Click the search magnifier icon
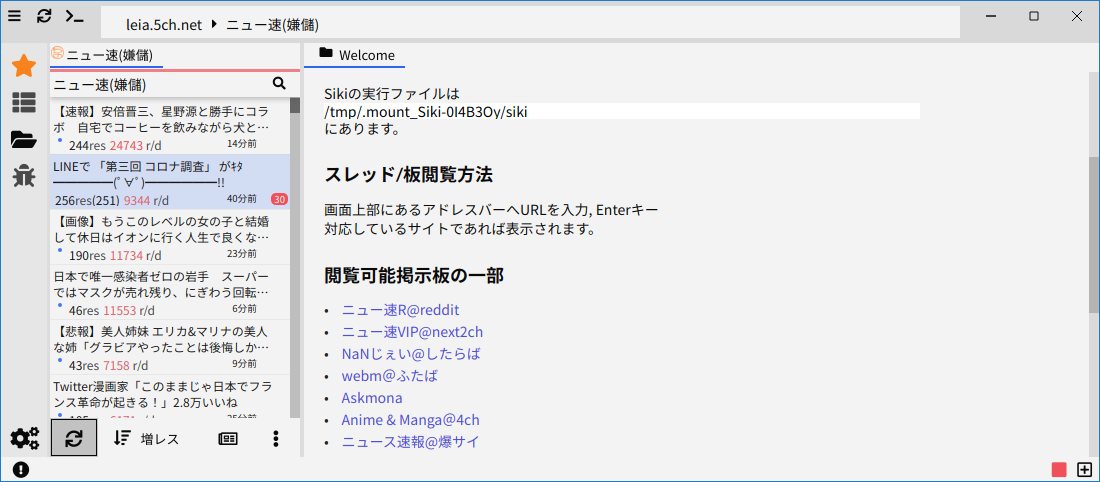This screenshot has height=482, width=1100. tap(279, 84)
